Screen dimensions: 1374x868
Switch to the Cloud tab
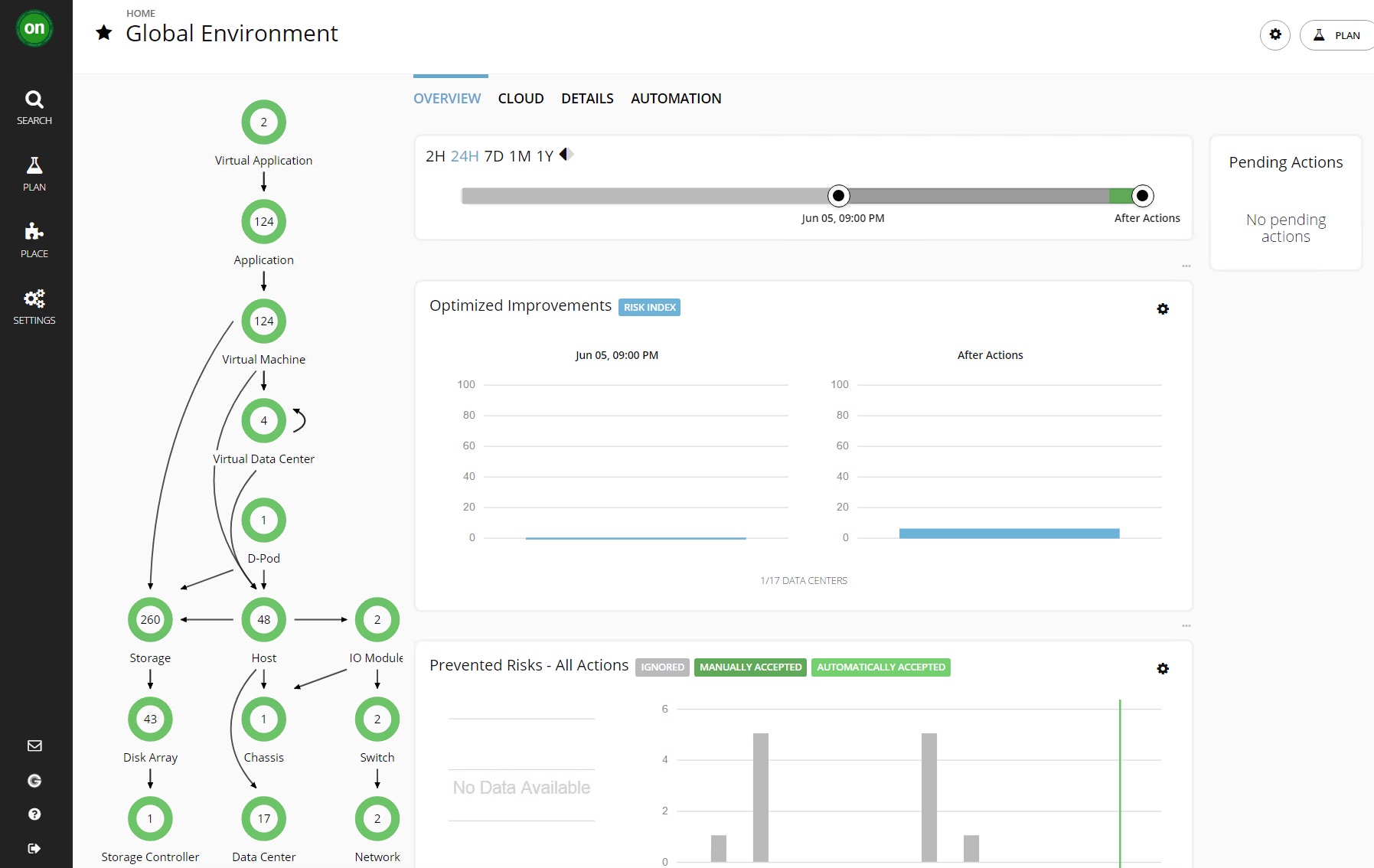point(521,99)
